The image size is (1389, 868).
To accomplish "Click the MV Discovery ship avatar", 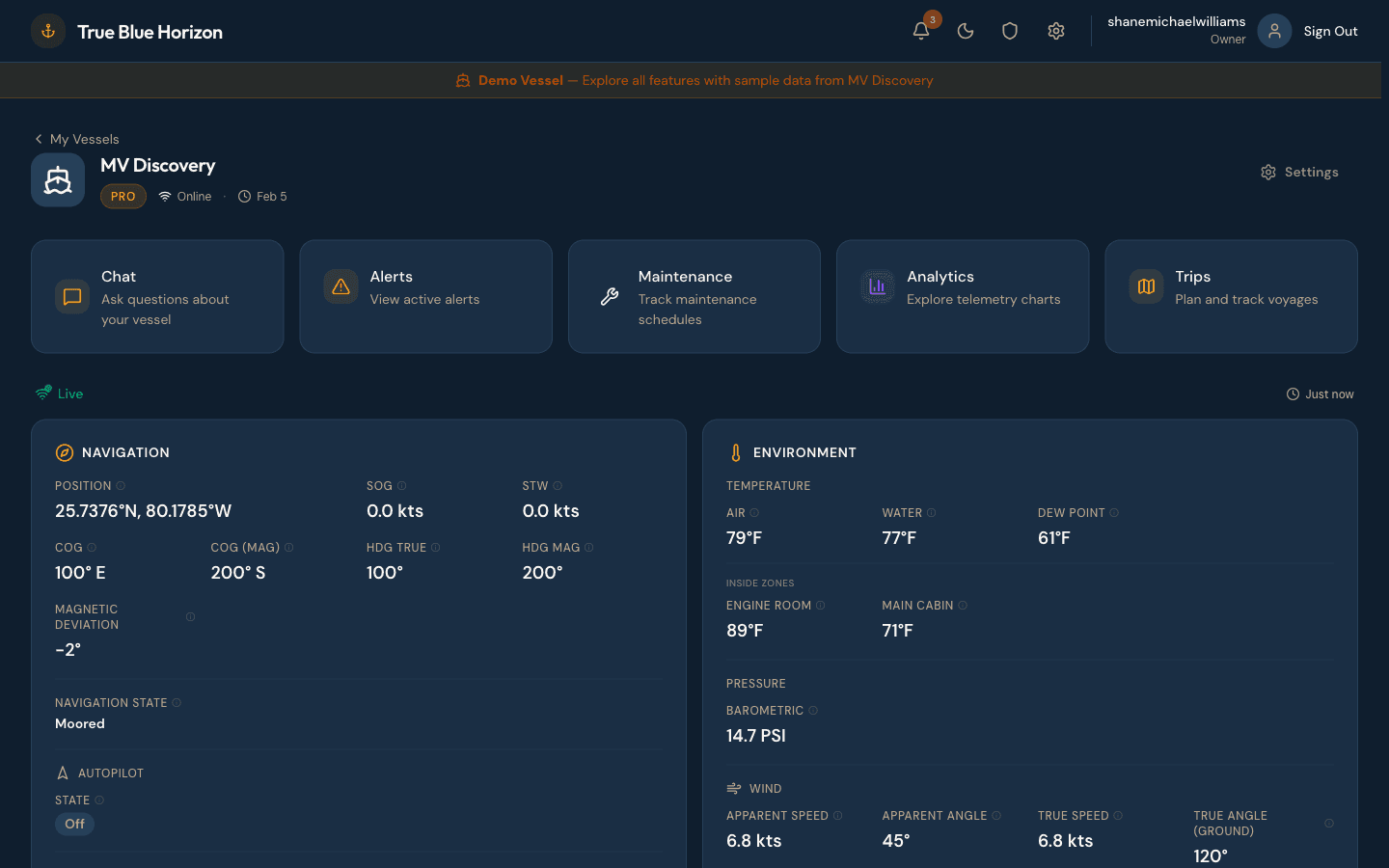I will pyautogui.click(x=58, y=179).
